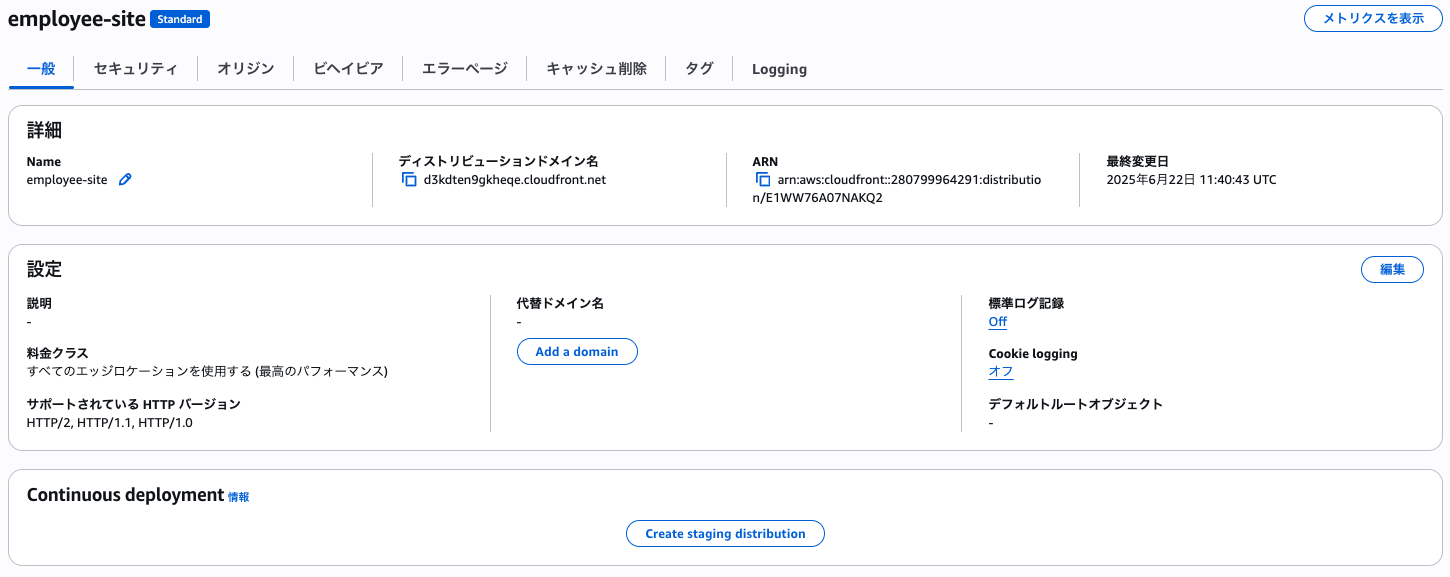
Task: Click the Standard badge next to employee-site
Action: pos(179,18)
